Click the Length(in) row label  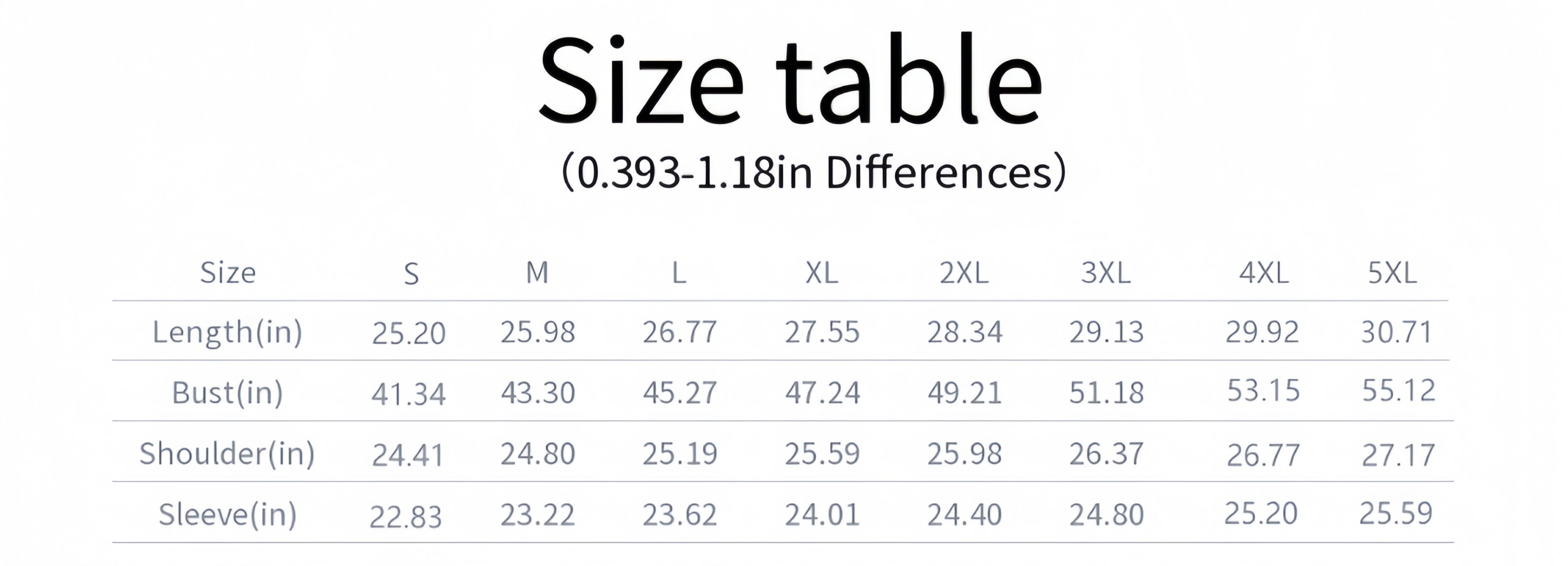coord(228,332)
